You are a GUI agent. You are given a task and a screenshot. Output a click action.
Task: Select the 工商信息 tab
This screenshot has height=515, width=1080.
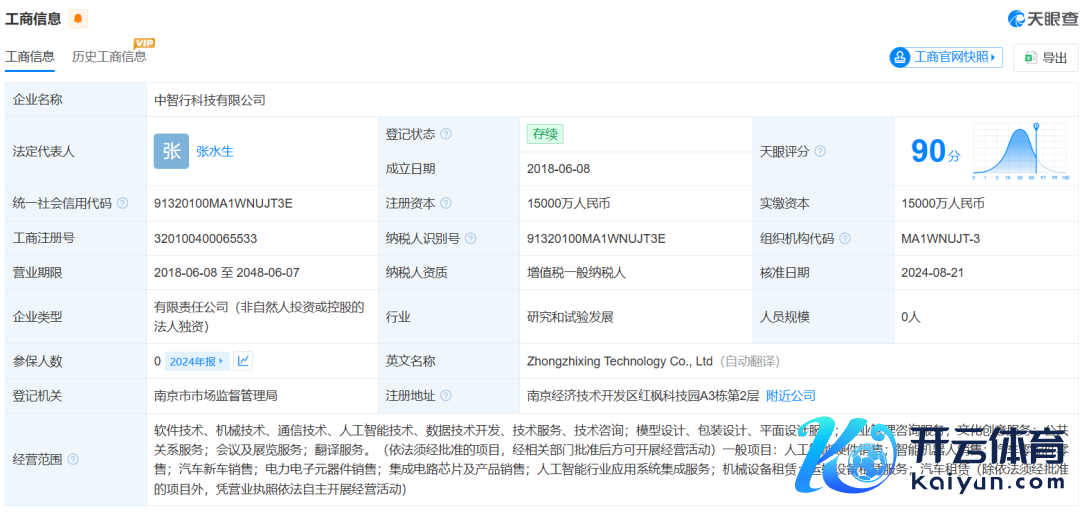click(30, 57)
